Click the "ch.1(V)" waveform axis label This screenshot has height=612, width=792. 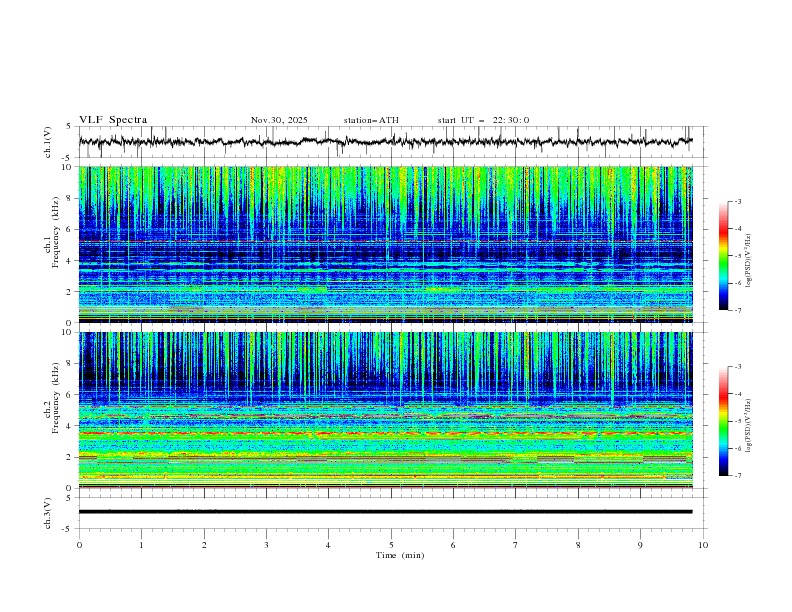pos(48,142)
